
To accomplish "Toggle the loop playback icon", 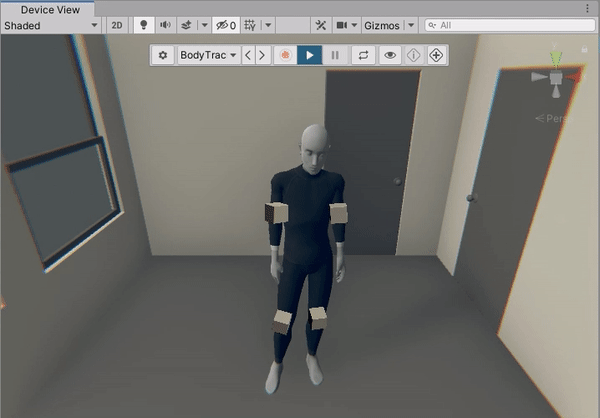I will click(x=364, y=55).
